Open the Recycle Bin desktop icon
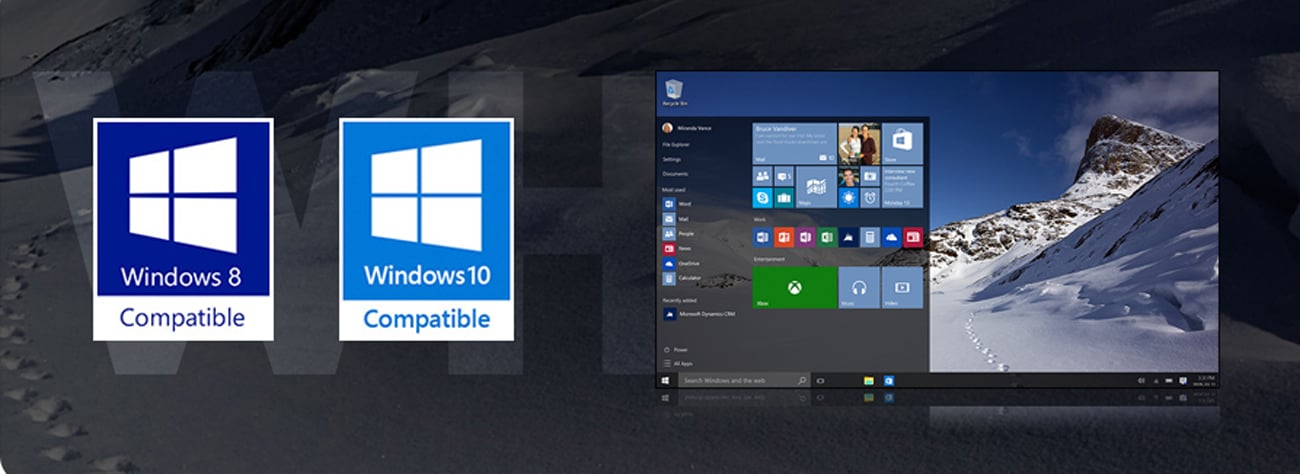 coord(673,93)
